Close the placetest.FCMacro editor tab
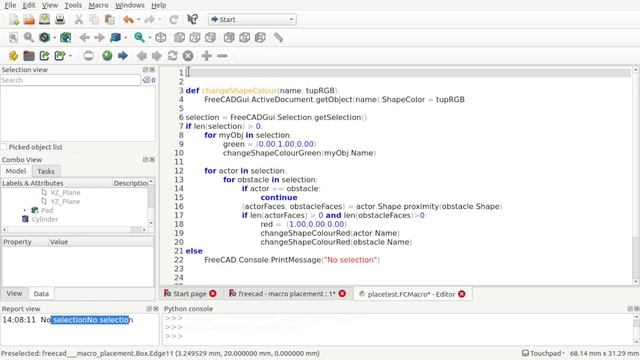640x360 pixels. tap(462, 294)
